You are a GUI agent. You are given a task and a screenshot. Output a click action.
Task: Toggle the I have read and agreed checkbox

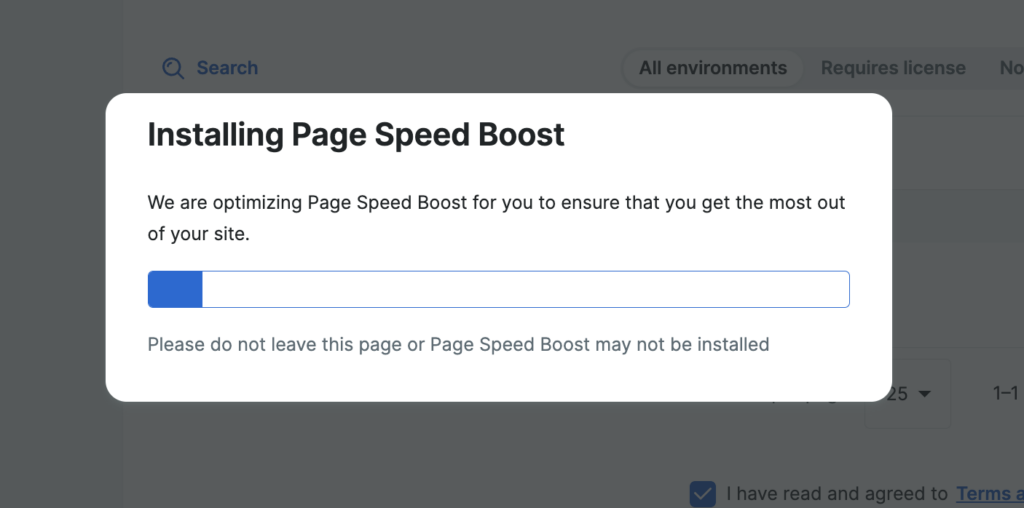click(x=703, y=494)
